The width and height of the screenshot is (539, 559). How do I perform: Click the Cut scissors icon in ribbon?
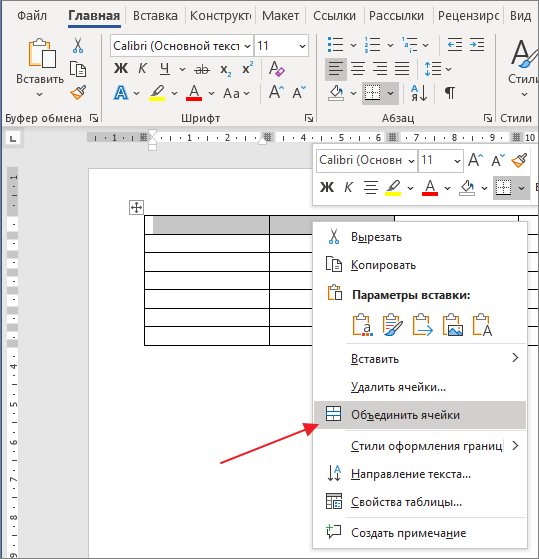point(78,46)
